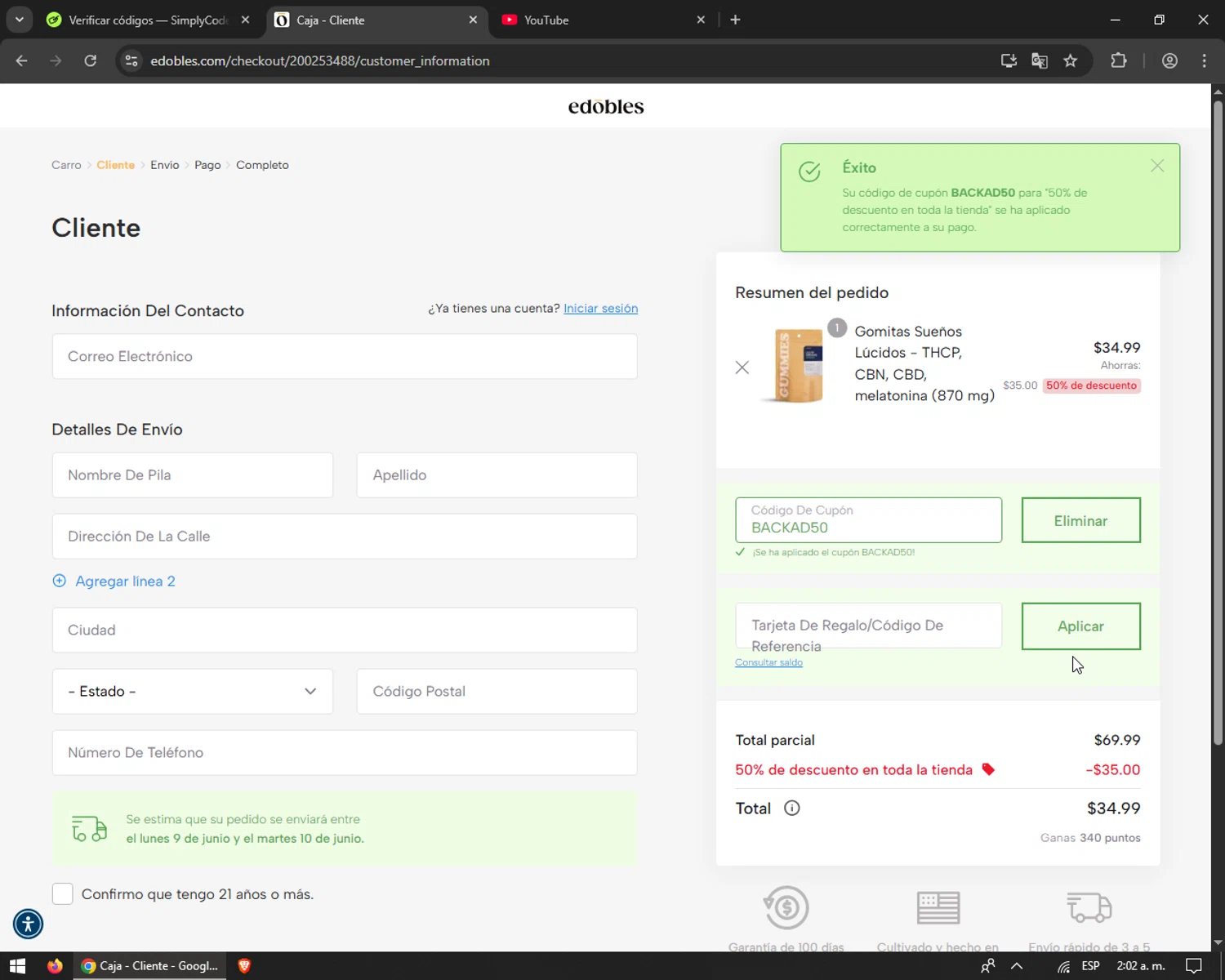Click the red discount tag icon
1225x980 pixels.
(x=988, y=769)
